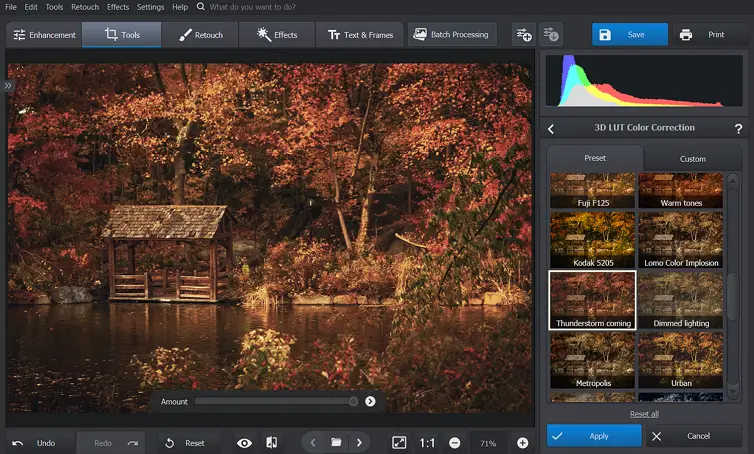Click the 71% zoom level field
This screenshot has height=454, width=754.
click(x=488, y=443)
